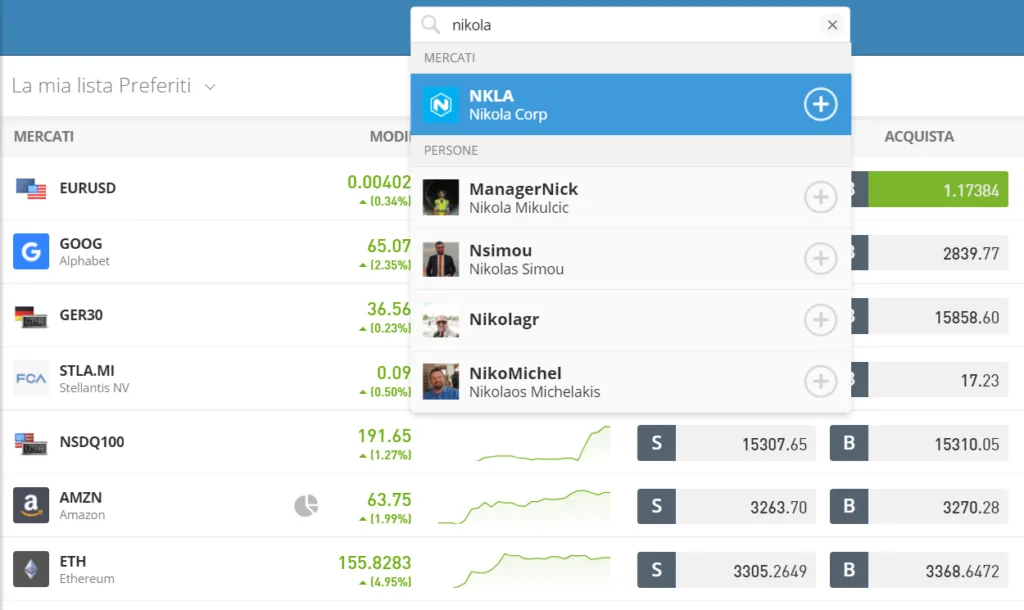Add NKLA Nikola Corp to watchlist

pyautogui.click(x=820, y=104)
